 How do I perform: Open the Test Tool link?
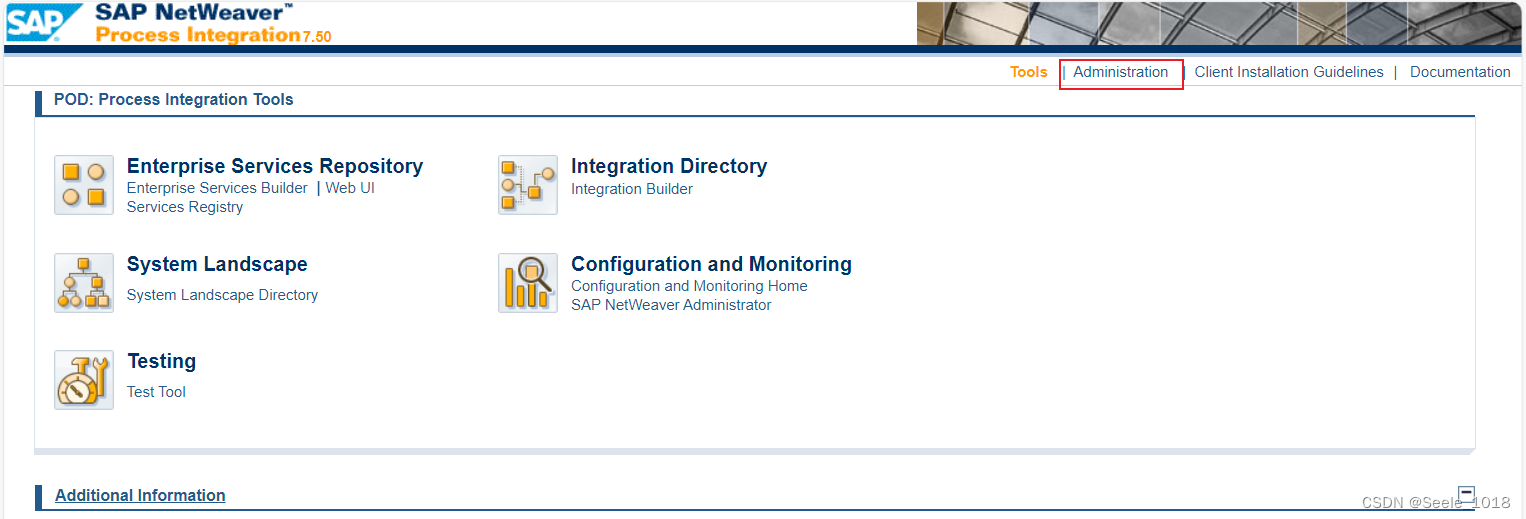click(x=156, y=392)
